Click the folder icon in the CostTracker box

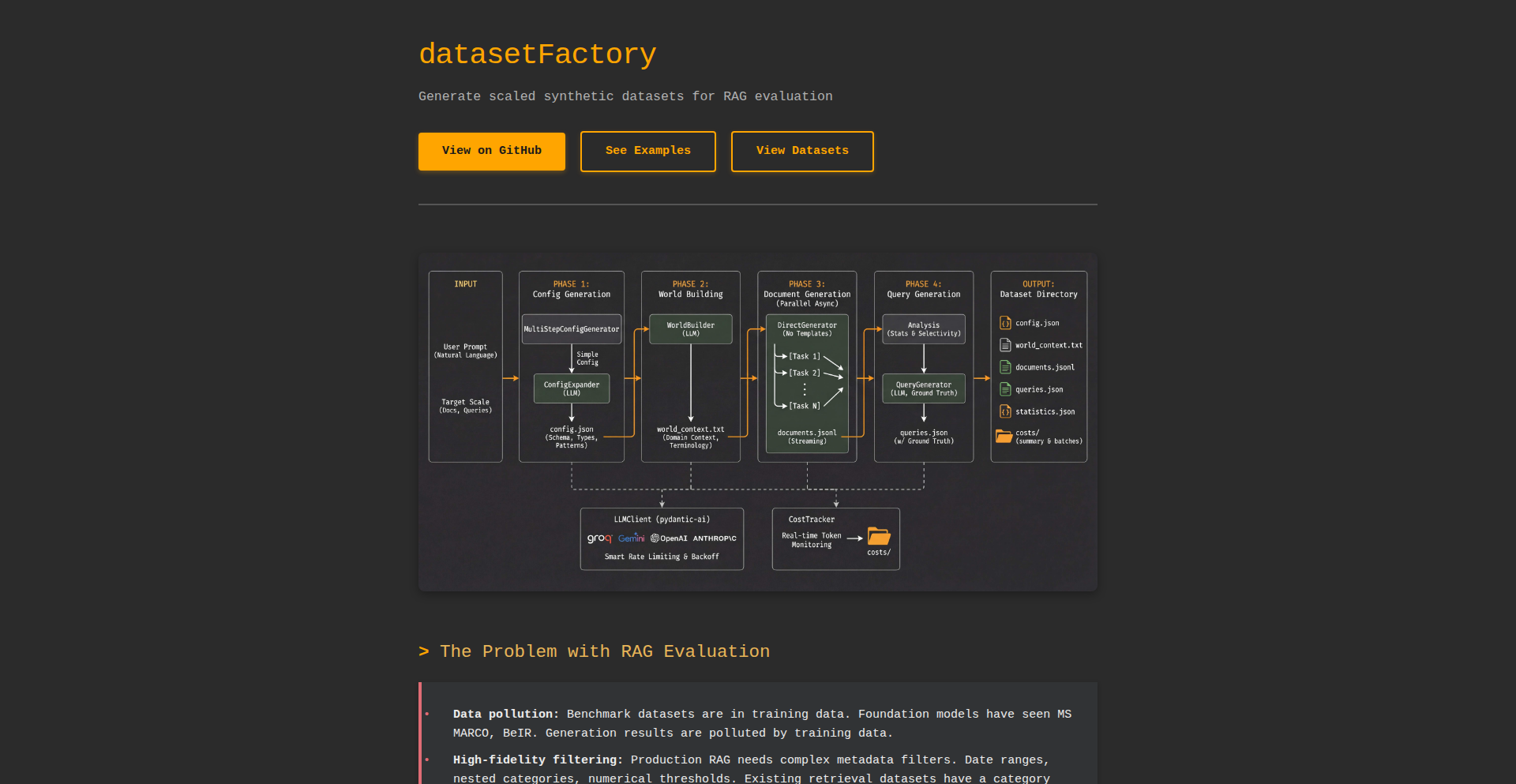[x=879, y=536]
